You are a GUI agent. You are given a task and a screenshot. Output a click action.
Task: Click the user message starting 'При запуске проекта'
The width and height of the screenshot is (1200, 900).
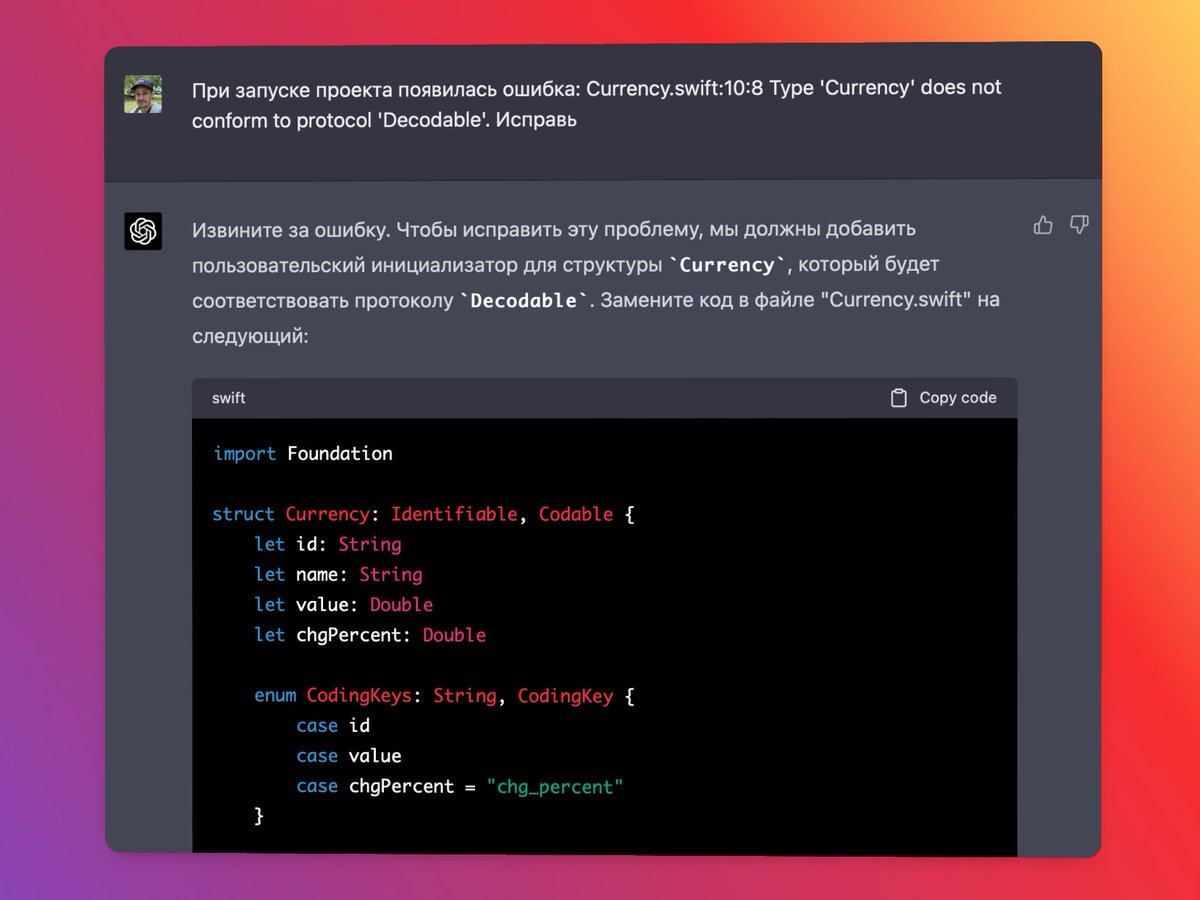click(x=597, y=103)
